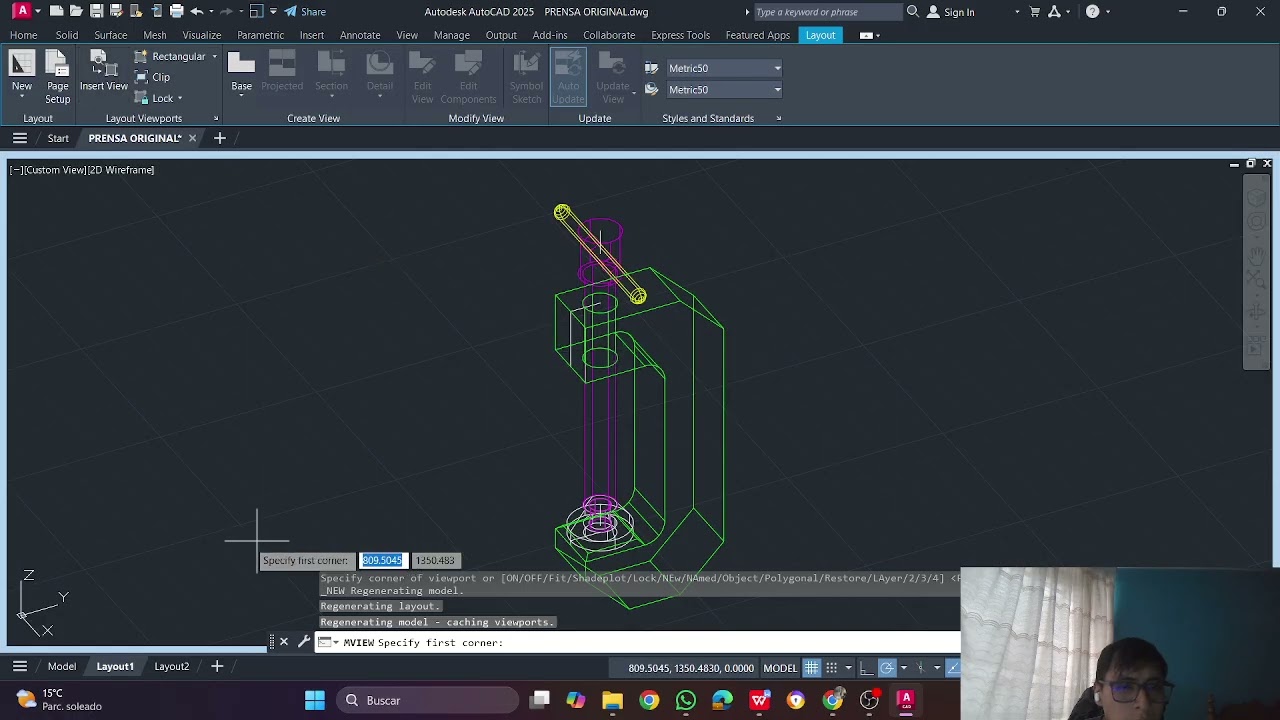Image resolution: width=1280 pixels, height=720 pixels.
Task: Expand the Layout Viewports panel launcher arrow
Action: tap(216, 119)
